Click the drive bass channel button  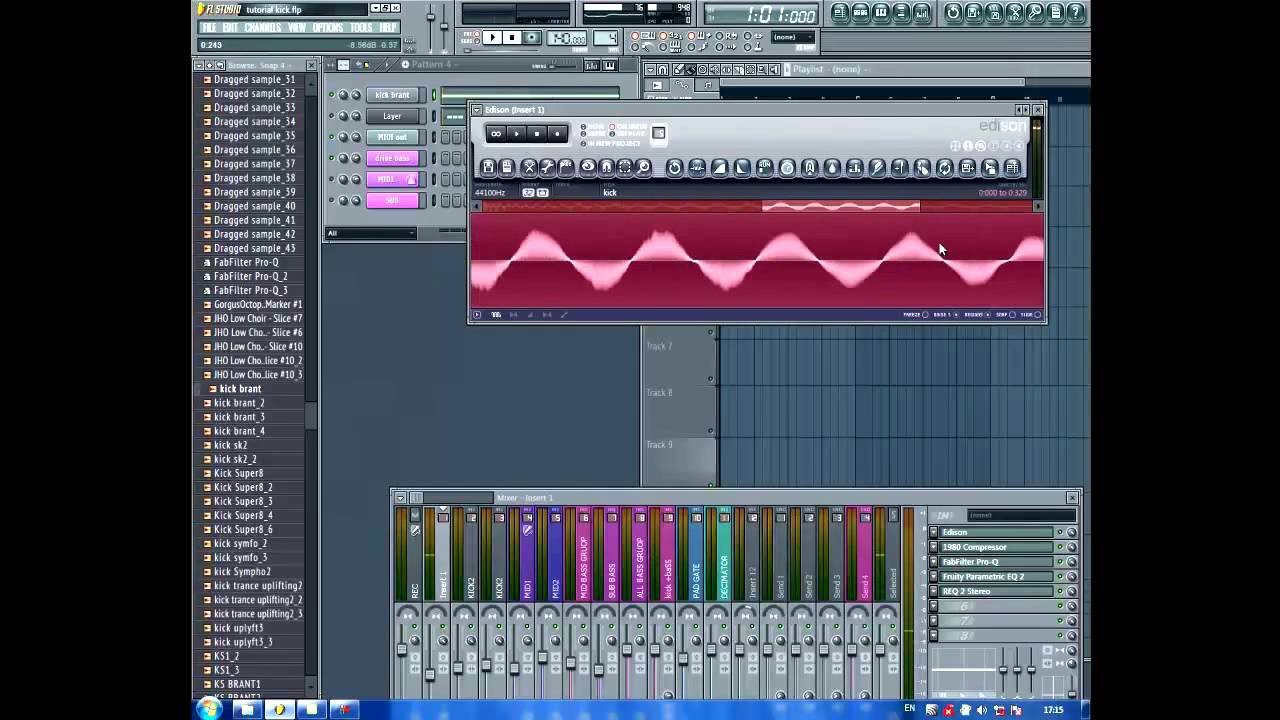point(392,158)
